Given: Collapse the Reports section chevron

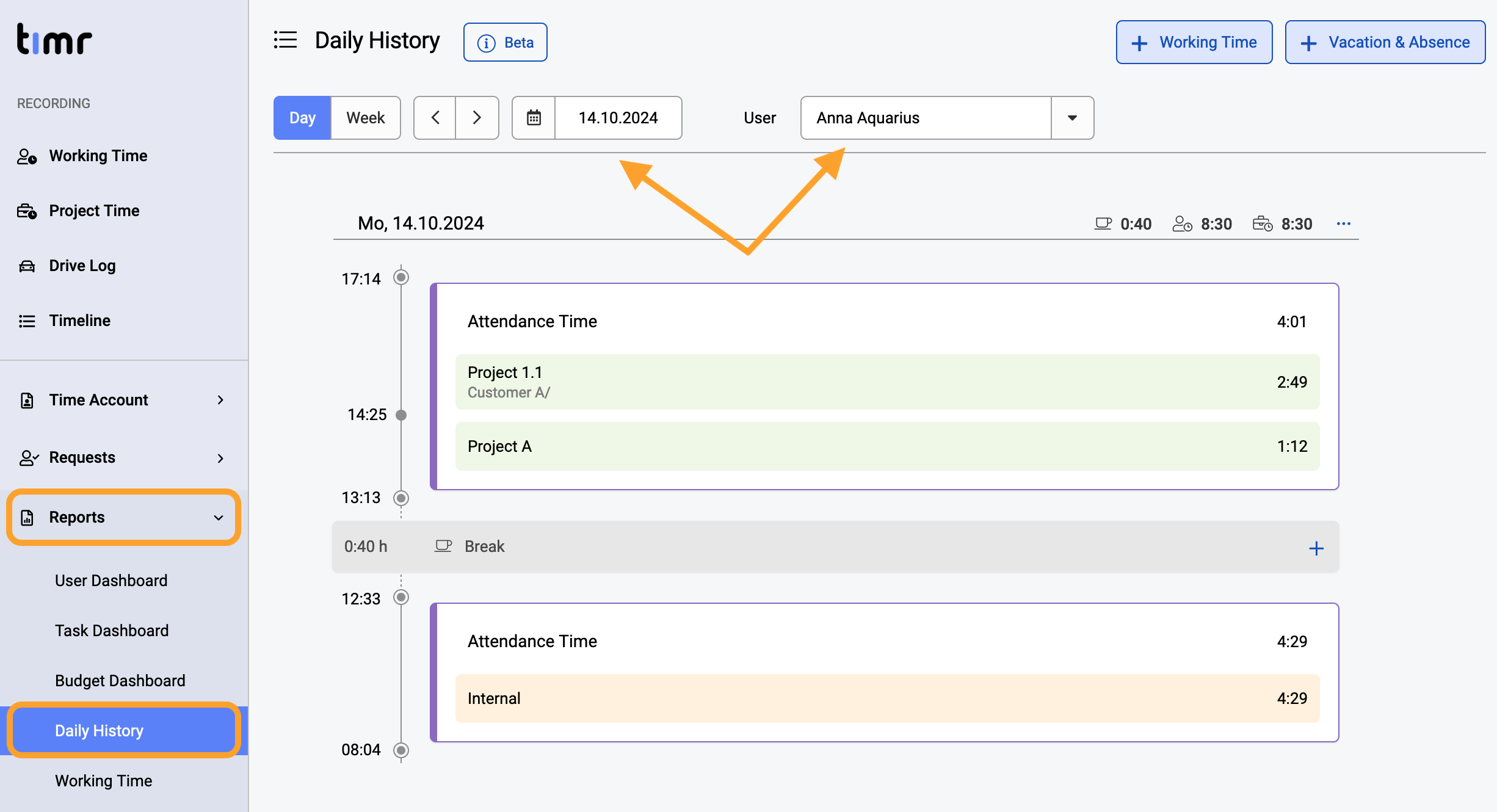Looking at the screenshot, I should [219, 518].
